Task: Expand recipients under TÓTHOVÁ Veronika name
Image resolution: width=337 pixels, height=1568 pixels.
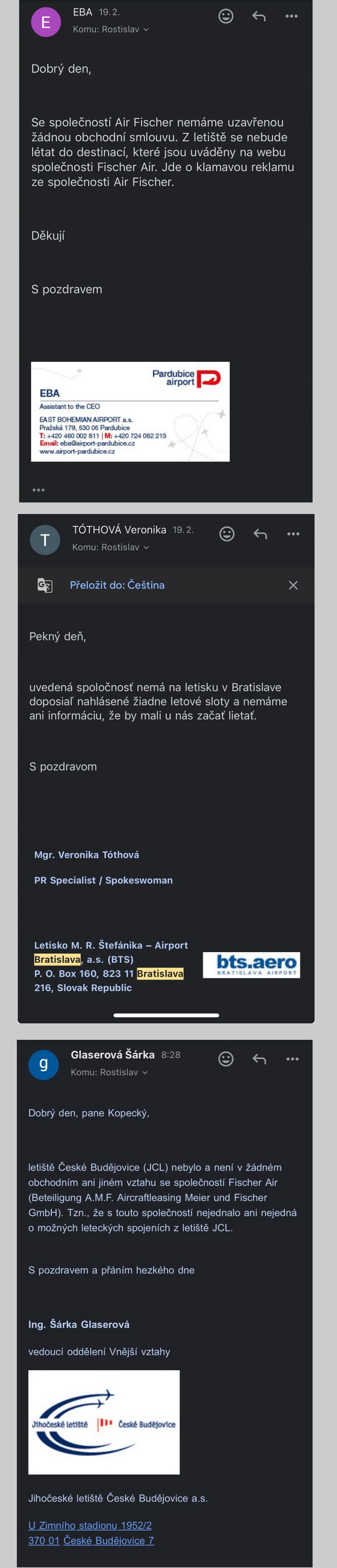Action: [111, 547]
